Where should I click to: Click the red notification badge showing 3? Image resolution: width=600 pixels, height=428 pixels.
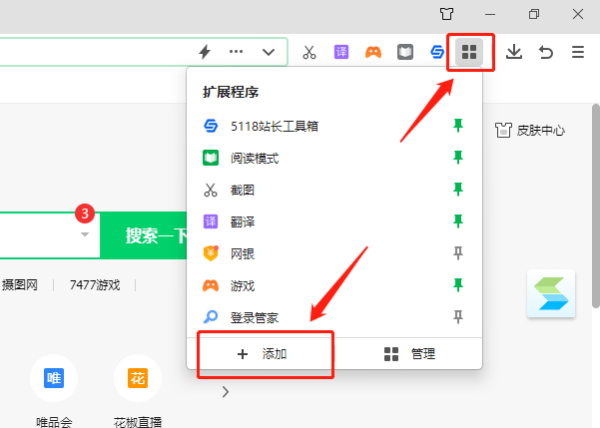pyautogui.click(x=85, y=213)
